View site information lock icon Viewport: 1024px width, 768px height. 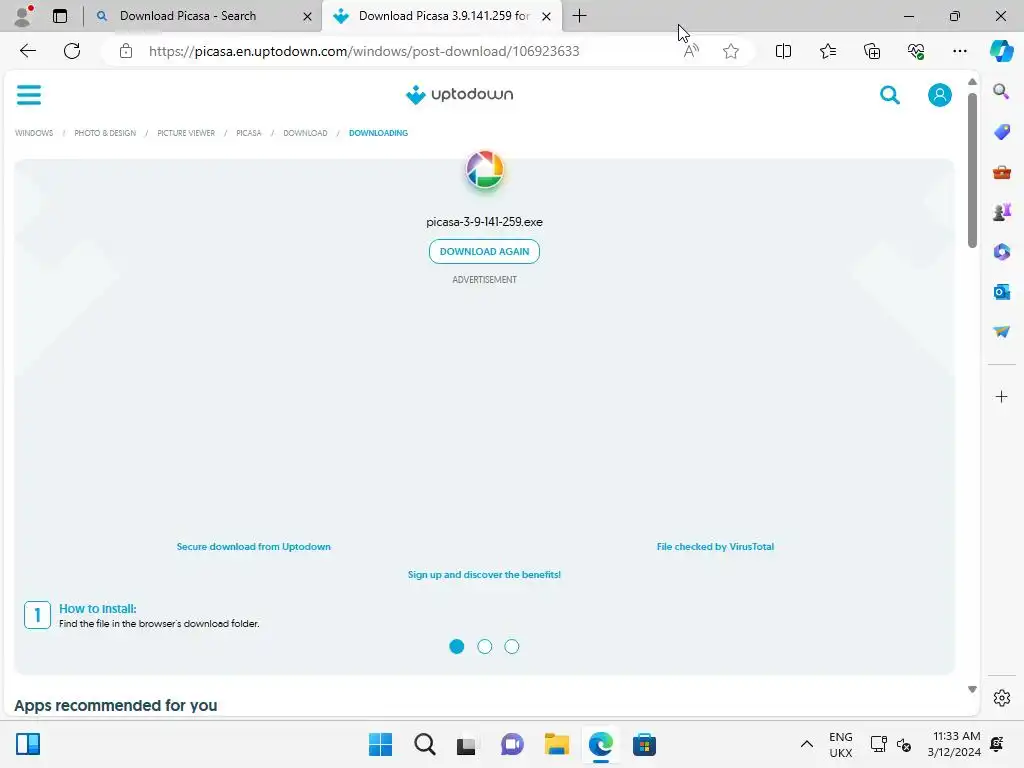tap(125, 51)
